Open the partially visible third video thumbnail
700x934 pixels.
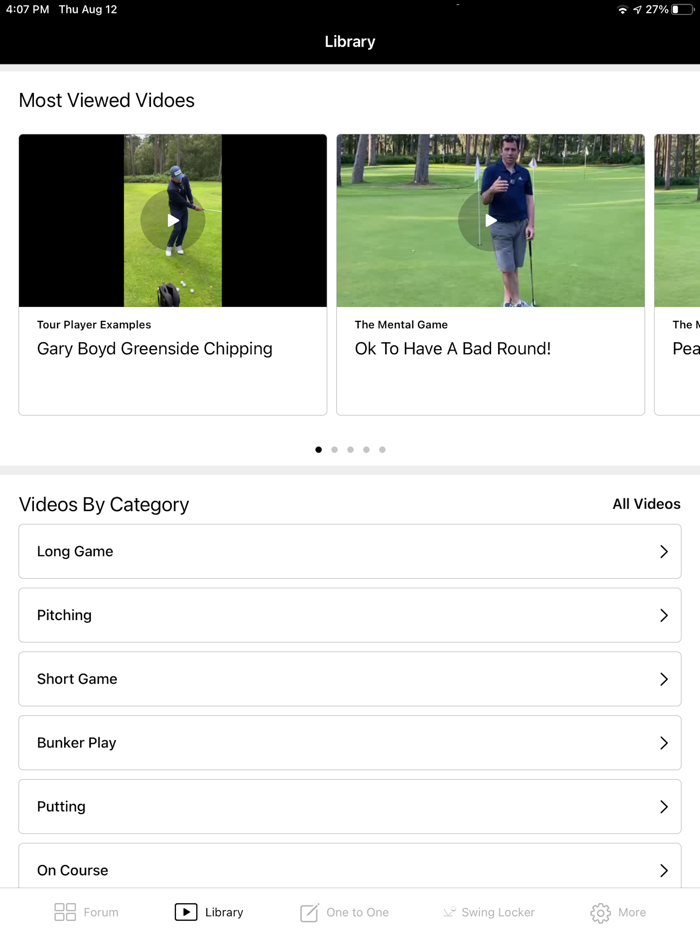[678, 220]
